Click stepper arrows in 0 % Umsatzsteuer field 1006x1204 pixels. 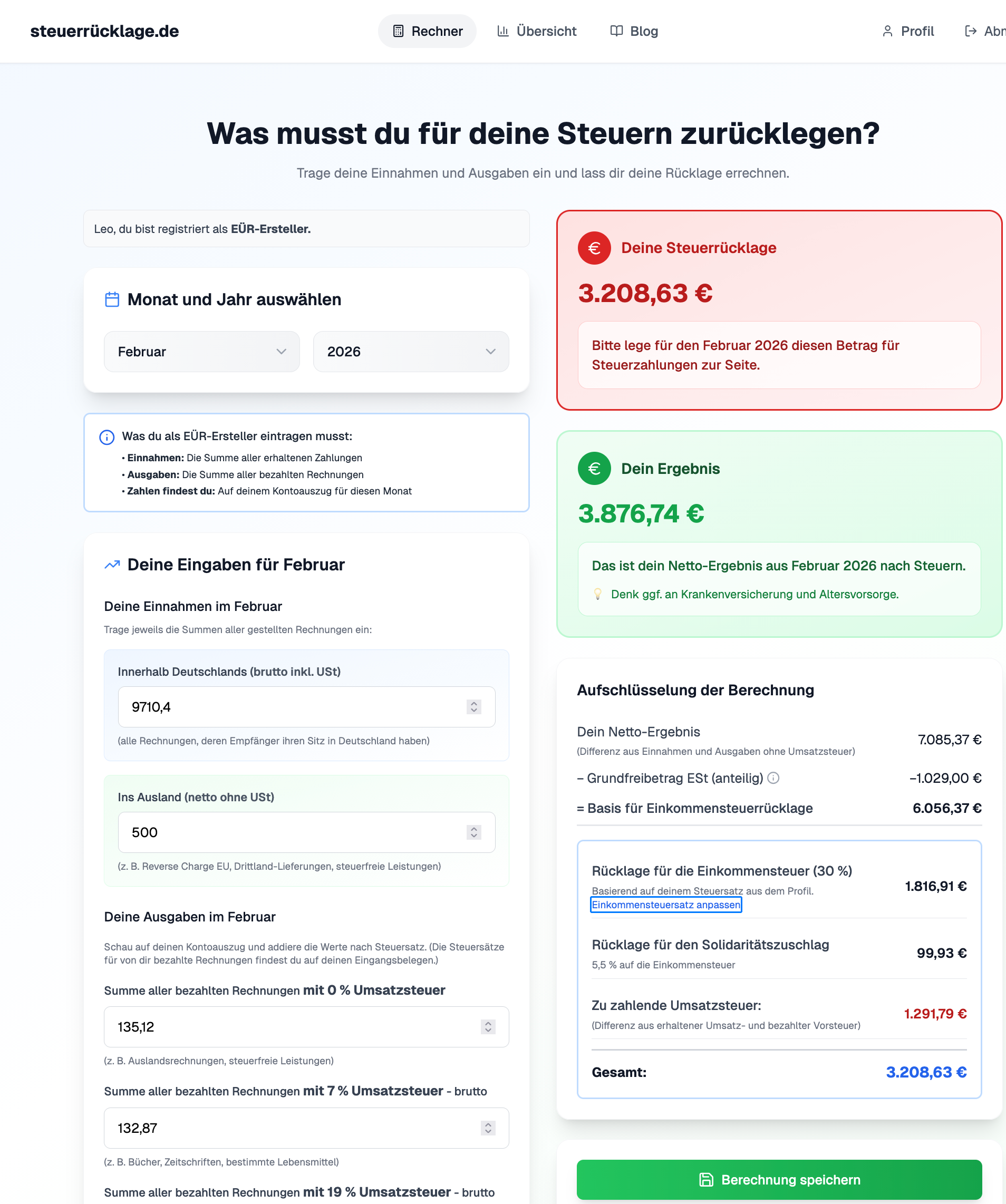coord(488,1027)
